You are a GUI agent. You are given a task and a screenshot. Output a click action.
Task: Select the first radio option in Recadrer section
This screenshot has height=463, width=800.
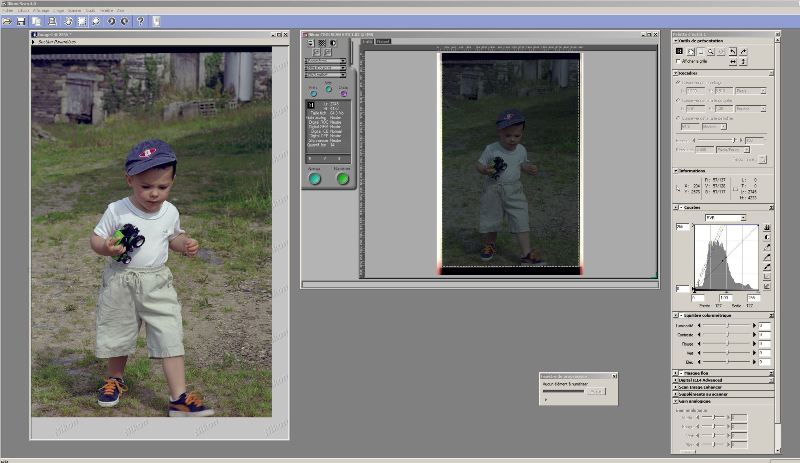[x=679, y=83]
